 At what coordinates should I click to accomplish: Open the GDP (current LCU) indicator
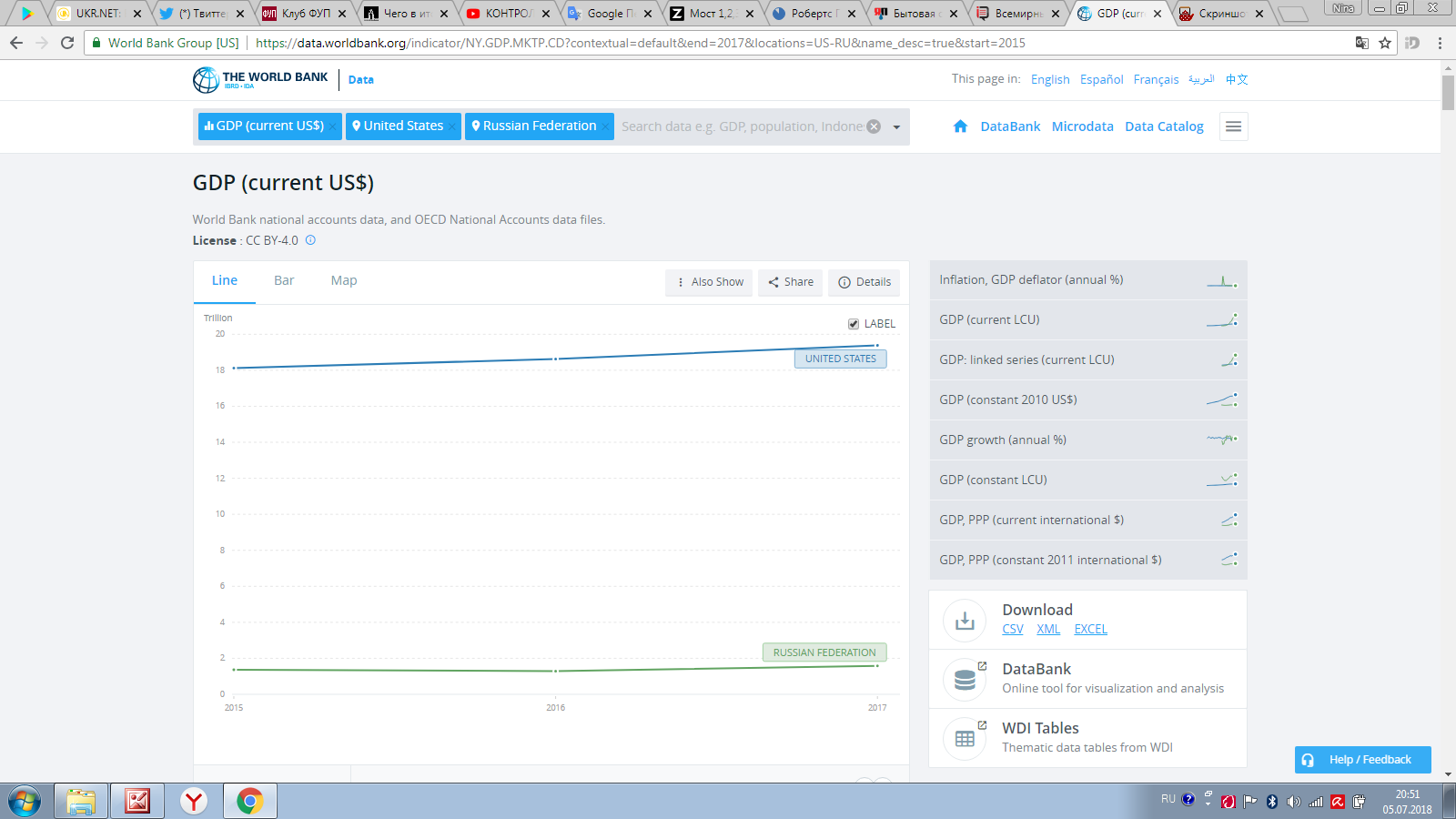1088,320
